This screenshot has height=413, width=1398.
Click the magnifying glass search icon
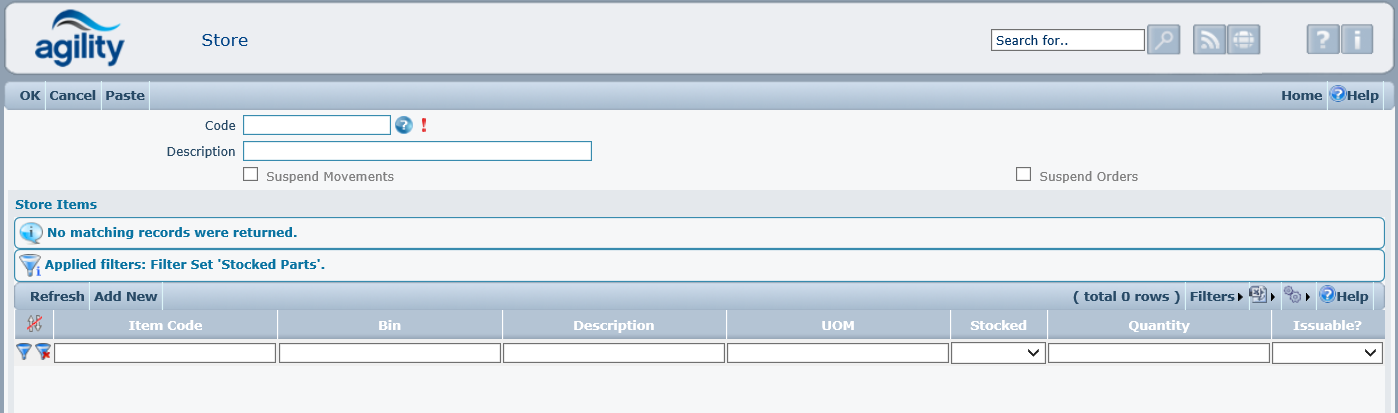point(1163,40)
